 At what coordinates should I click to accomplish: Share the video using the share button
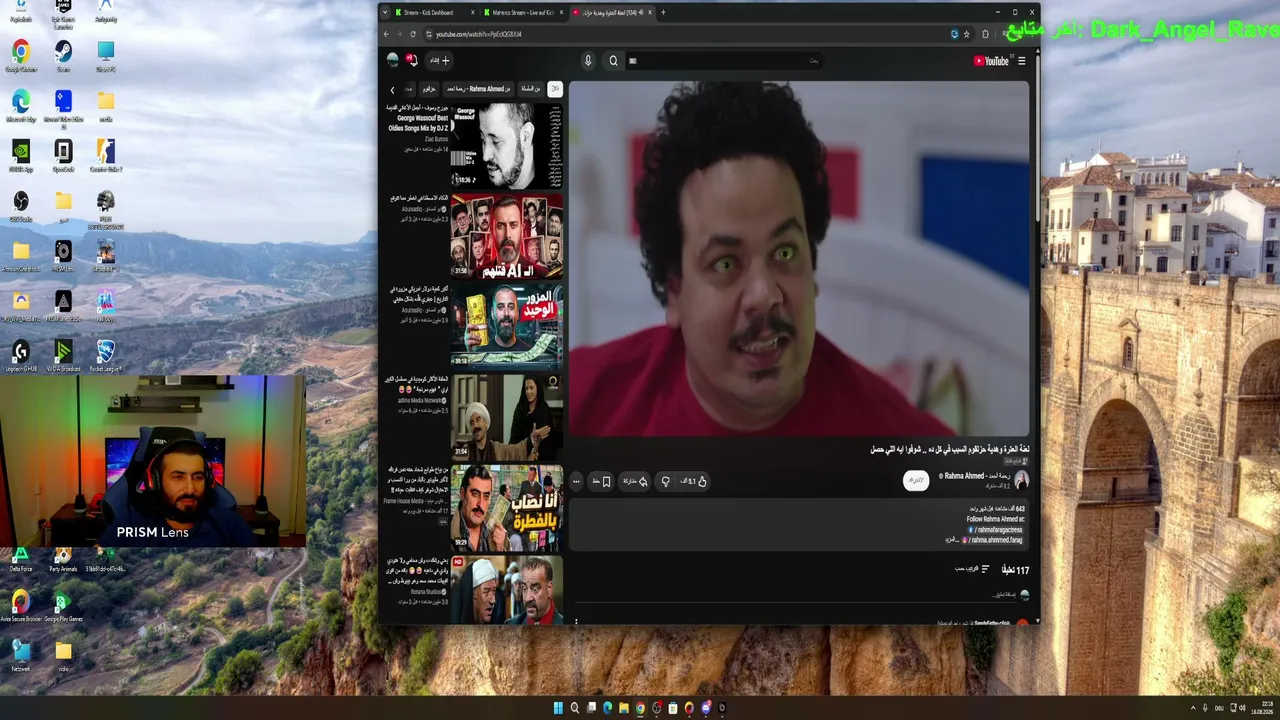[x=636, y=482]
